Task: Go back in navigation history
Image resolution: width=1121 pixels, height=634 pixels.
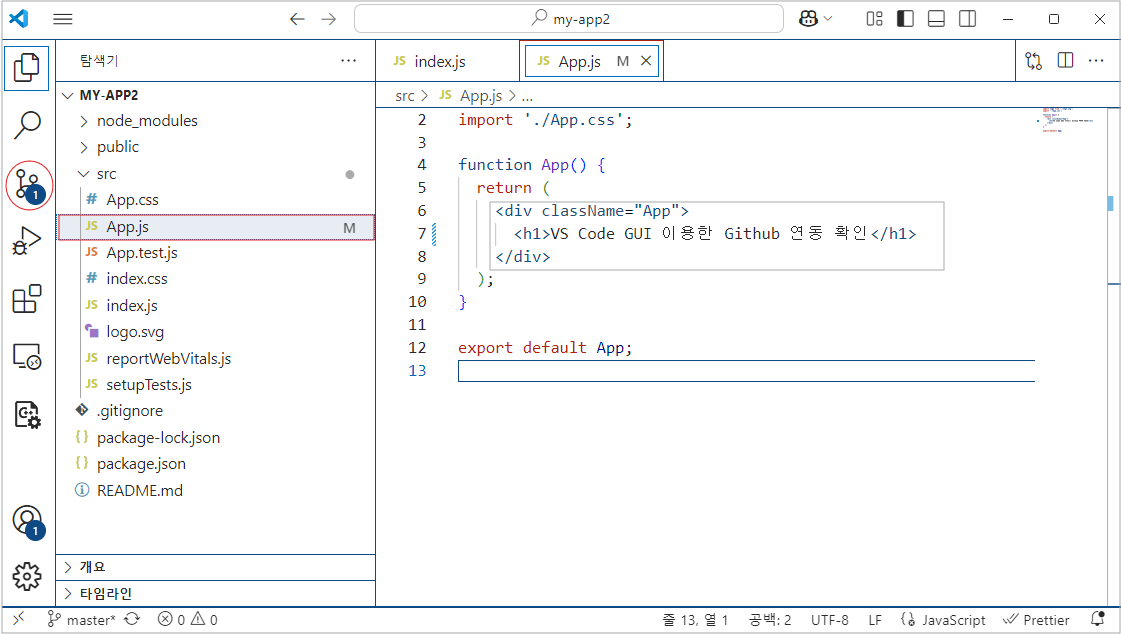Action: click(297, 19)
